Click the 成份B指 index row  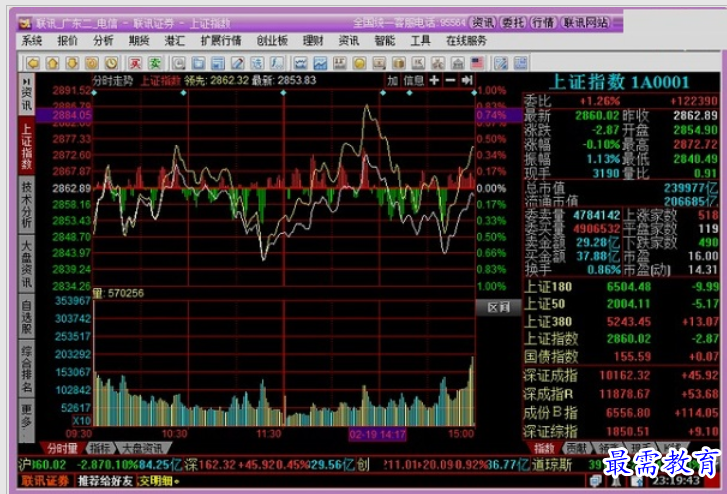tap(621, 413)
